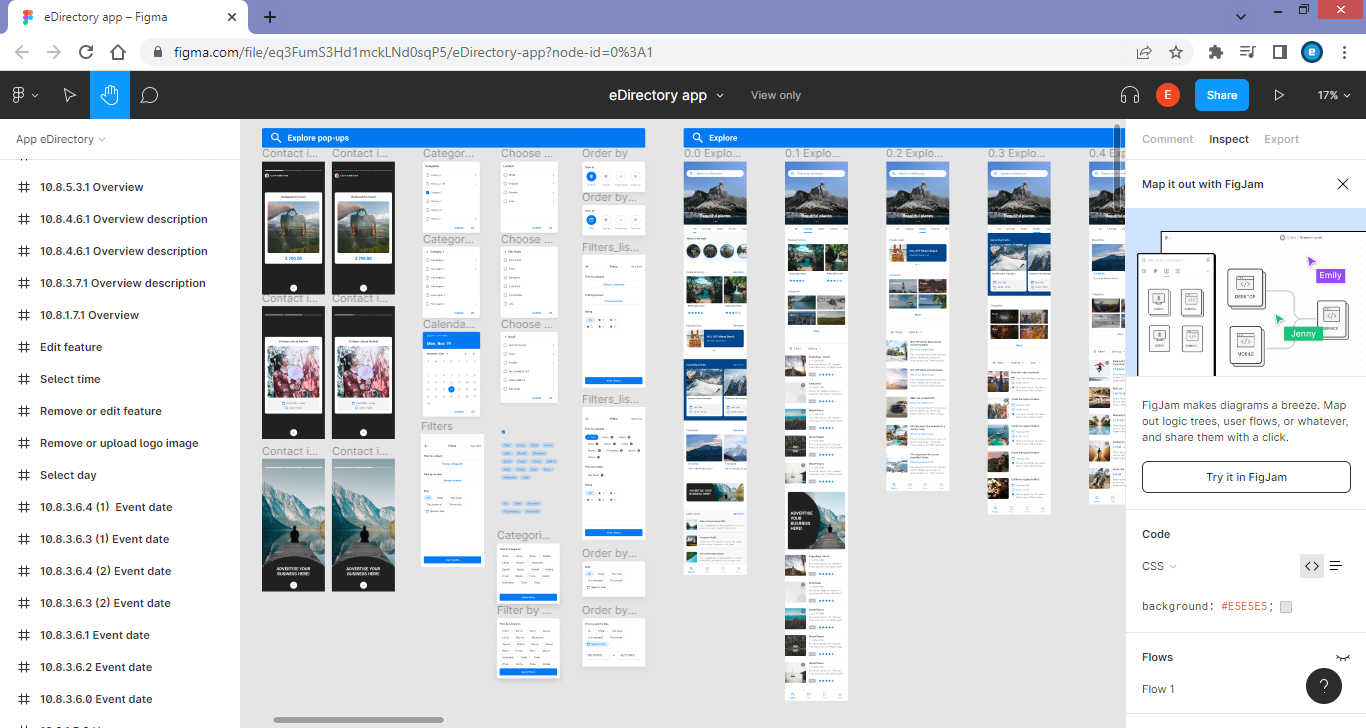This screenshot has width=1366, height=728.
Task: Toggle Flows visibility eye icon
Action: point(1342,658)
